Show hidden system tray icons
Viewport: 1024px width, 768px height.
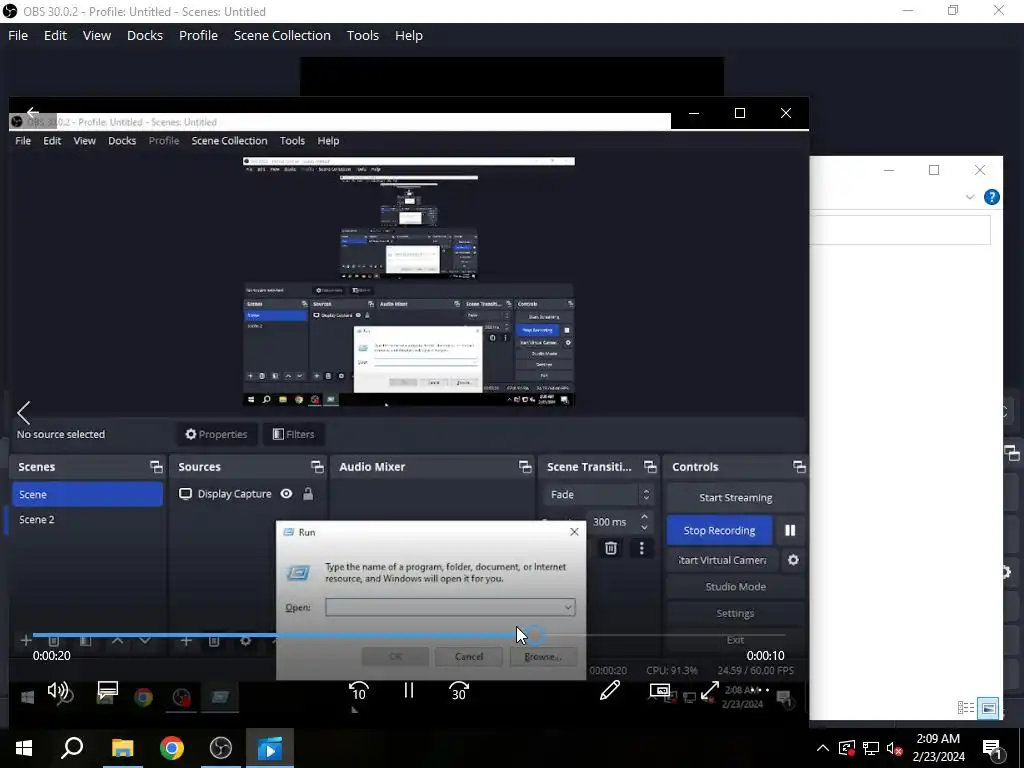823,748
